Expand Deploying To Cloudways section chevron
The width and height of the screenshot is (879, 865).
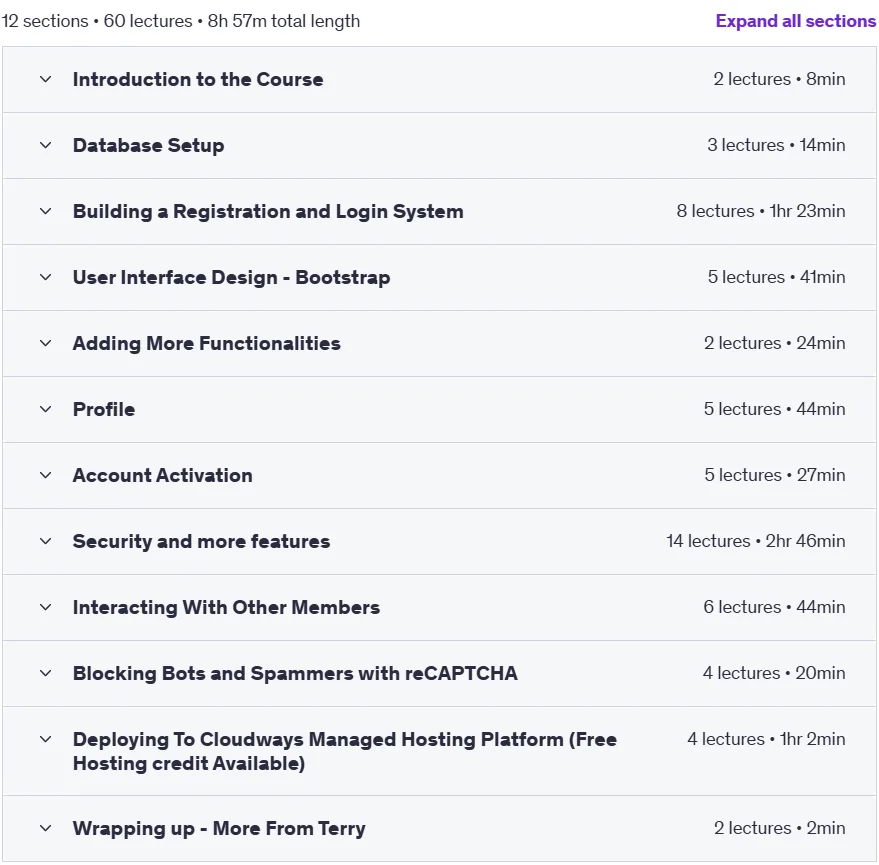point(46,739)
